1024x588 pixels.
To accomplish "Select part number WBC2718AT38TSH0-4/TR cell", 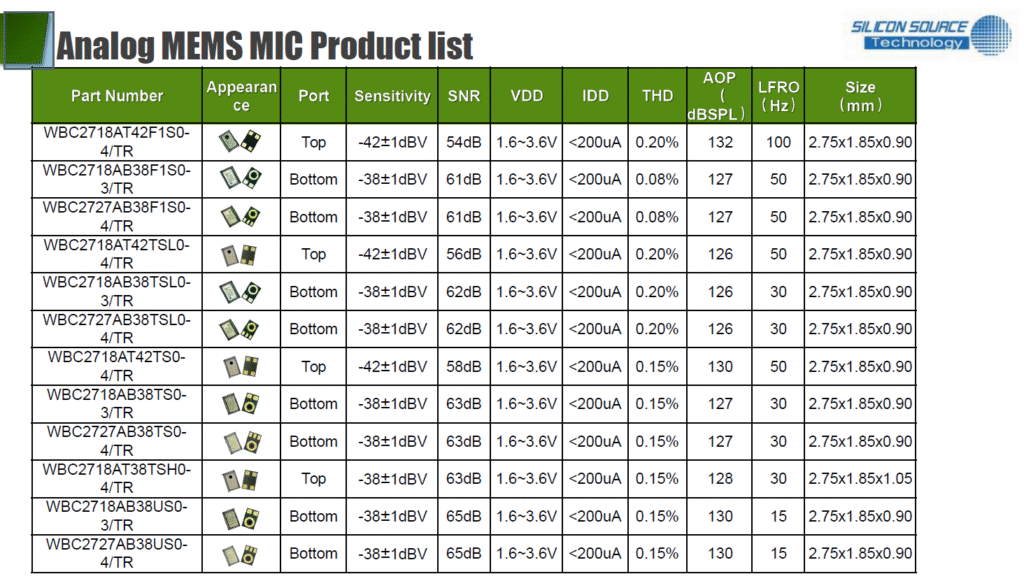I will pos(117,478).
